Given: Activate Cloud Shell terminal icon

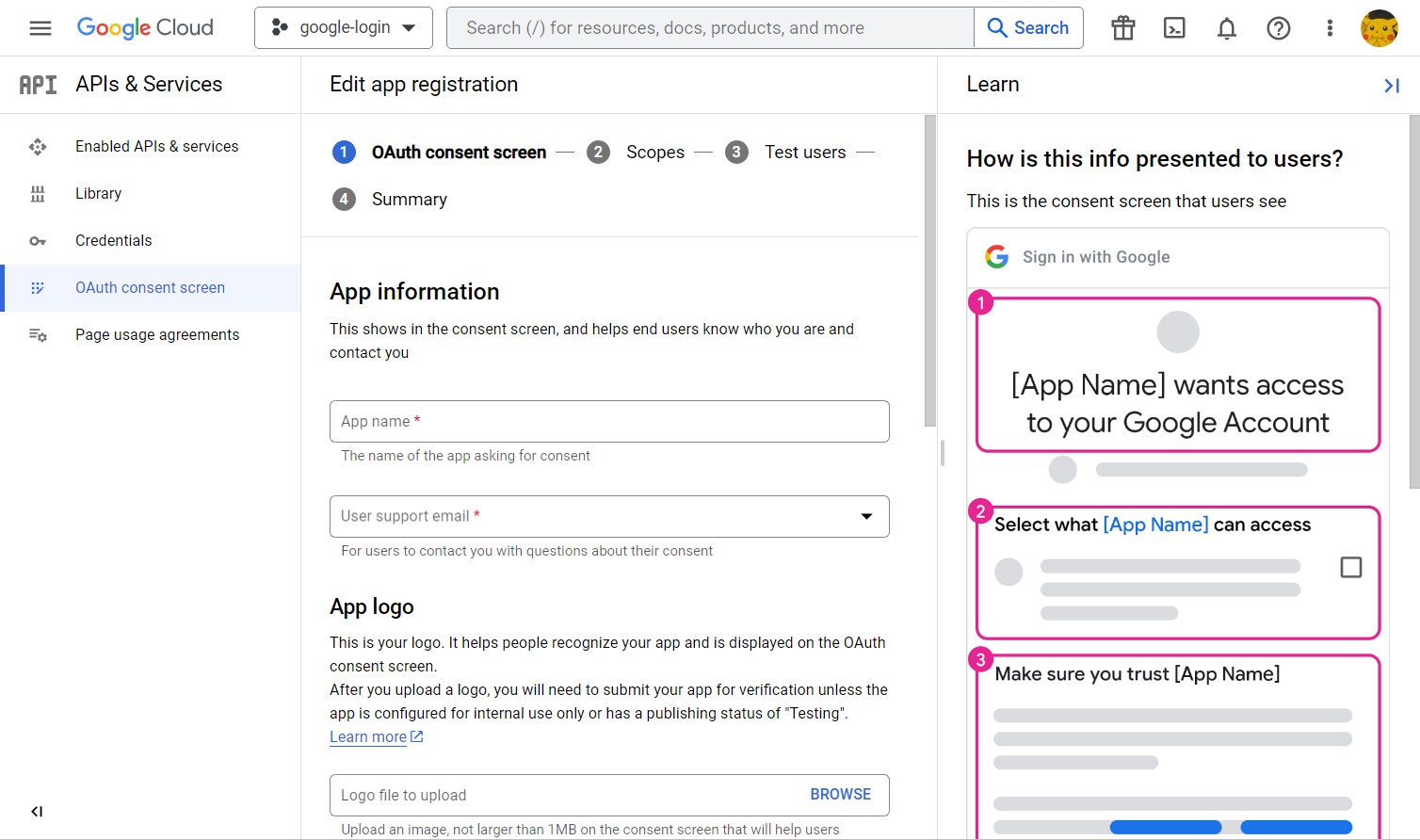Looking at the screenshot, I should 1175,28.
